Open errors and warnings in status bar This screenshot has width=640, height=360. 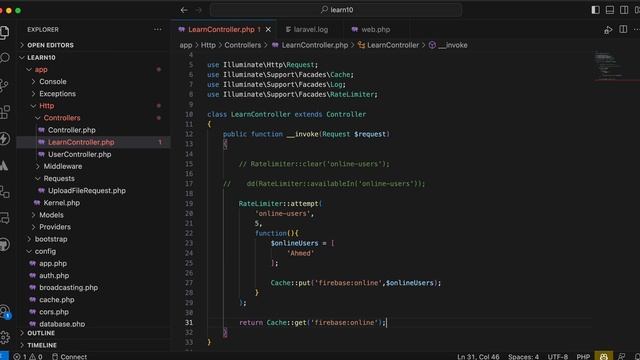coord(28,356)
